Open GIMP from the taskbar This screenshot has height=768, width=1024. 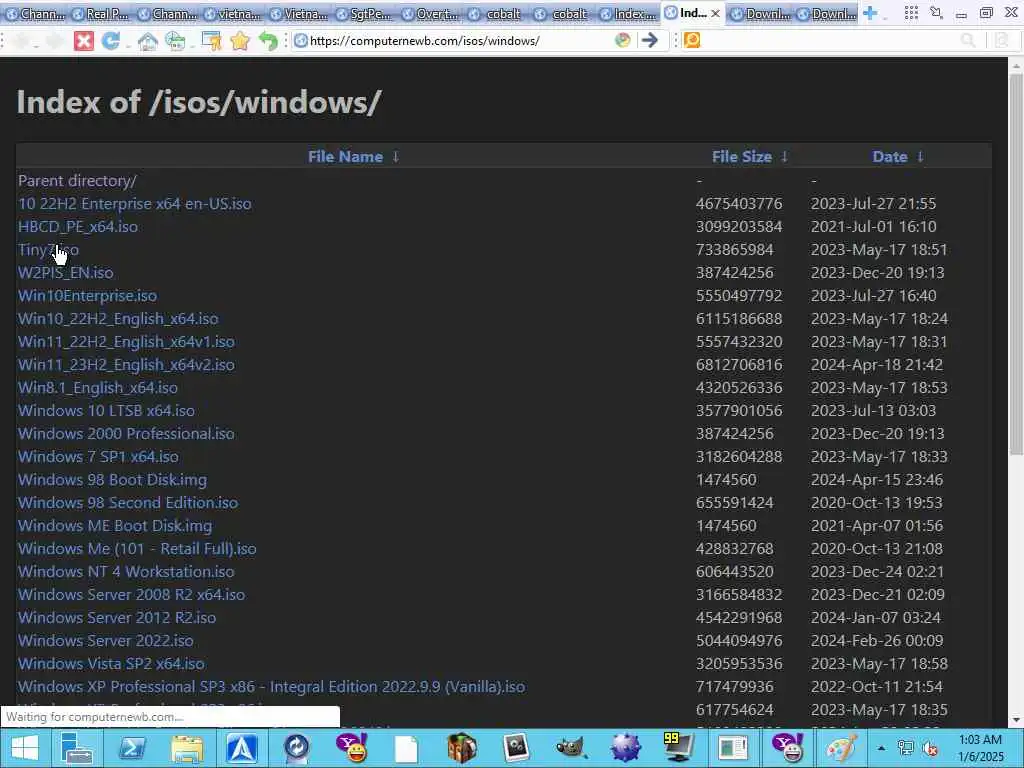coord(570,748)
